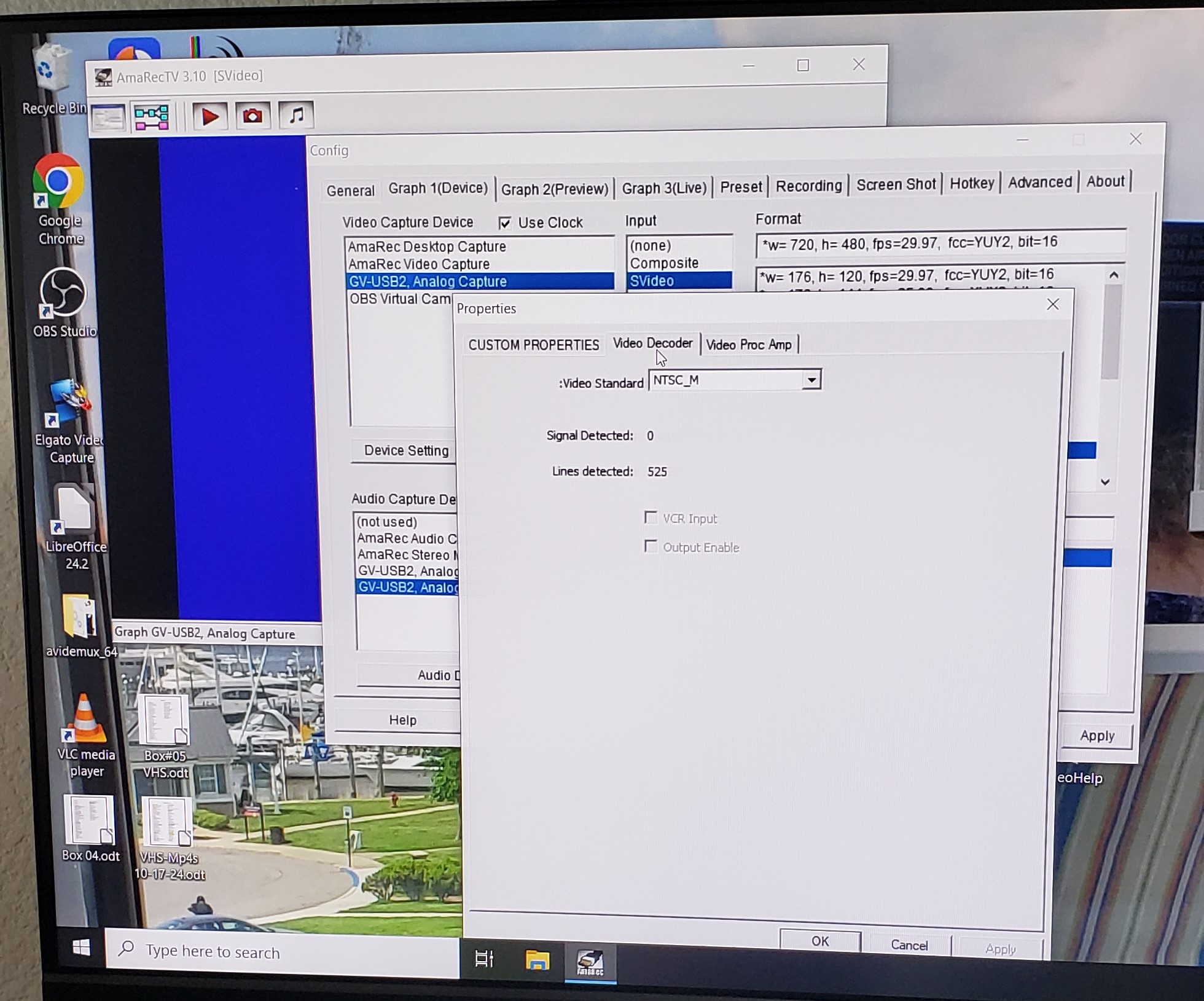Open OBS Studio desktop shortcut
The height and width of the screenshot is (1001, 1204).
pyautogui.click(x=63, y=302)
